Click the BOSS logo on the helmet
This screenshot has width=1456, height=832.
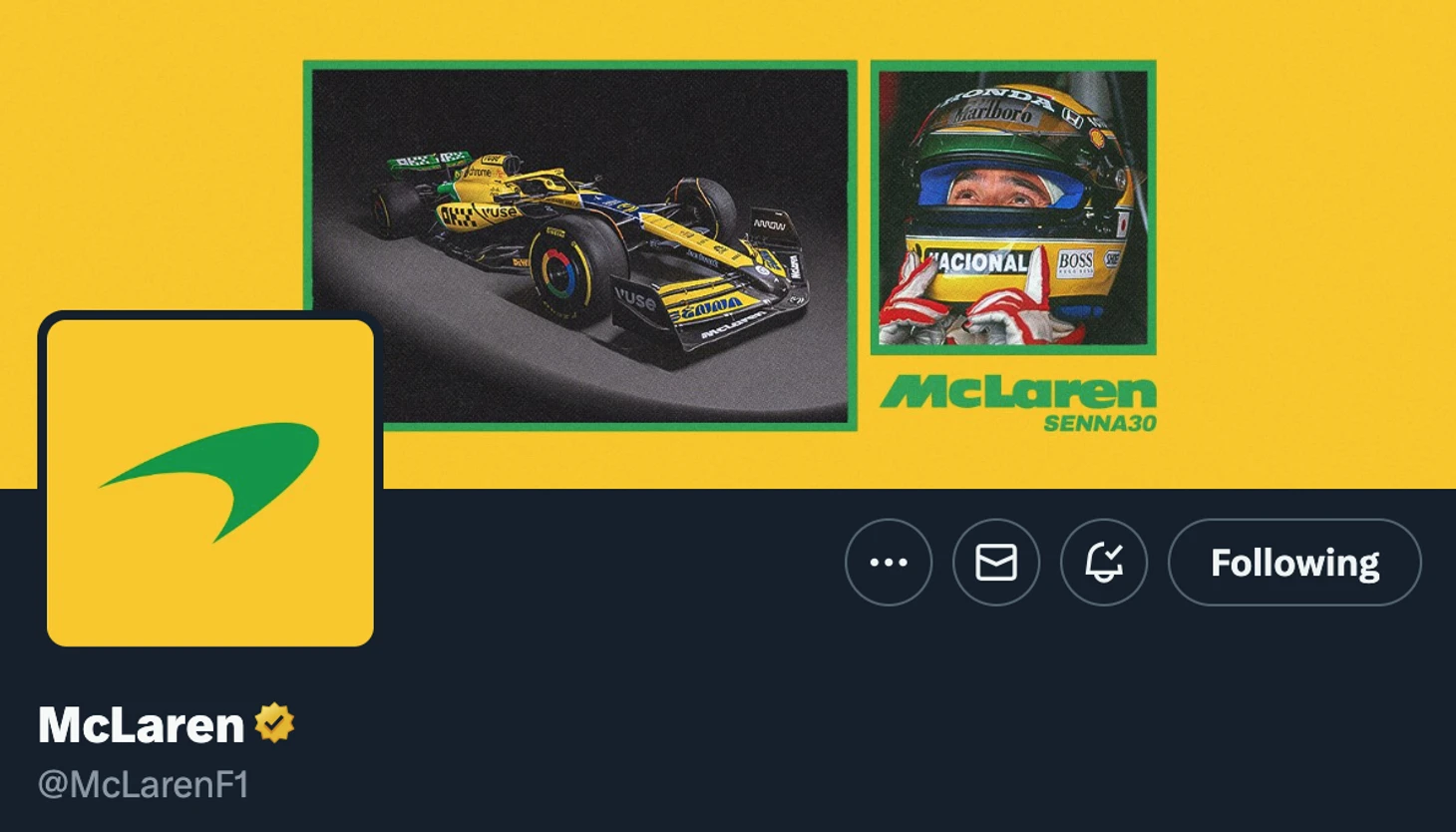click(x=1075, y=262)
